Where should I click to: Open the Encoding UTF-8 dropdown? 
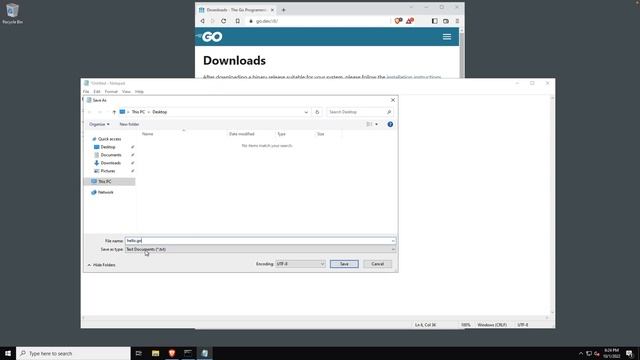(300, 264)
